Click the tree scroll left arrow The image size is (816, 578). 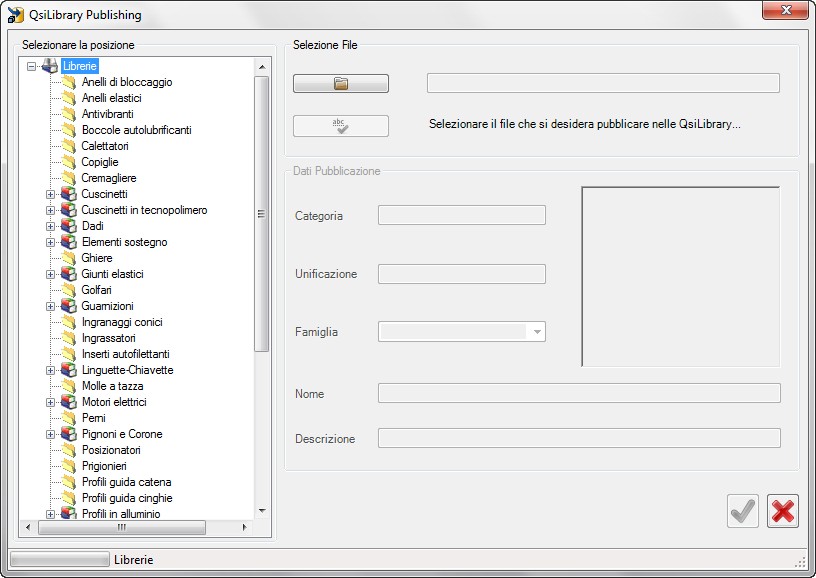click(x=28, y=528)
